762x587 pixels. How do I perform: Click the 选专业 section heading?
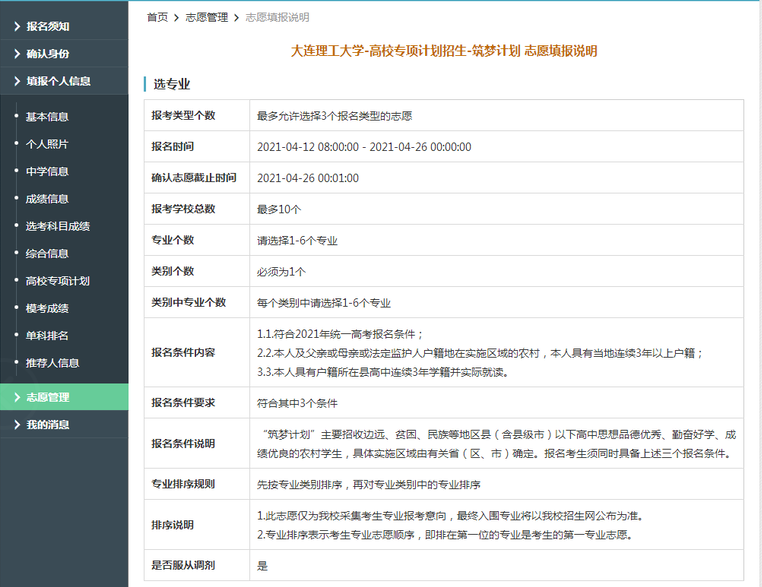pyautogui.click(x=172, y=84)
